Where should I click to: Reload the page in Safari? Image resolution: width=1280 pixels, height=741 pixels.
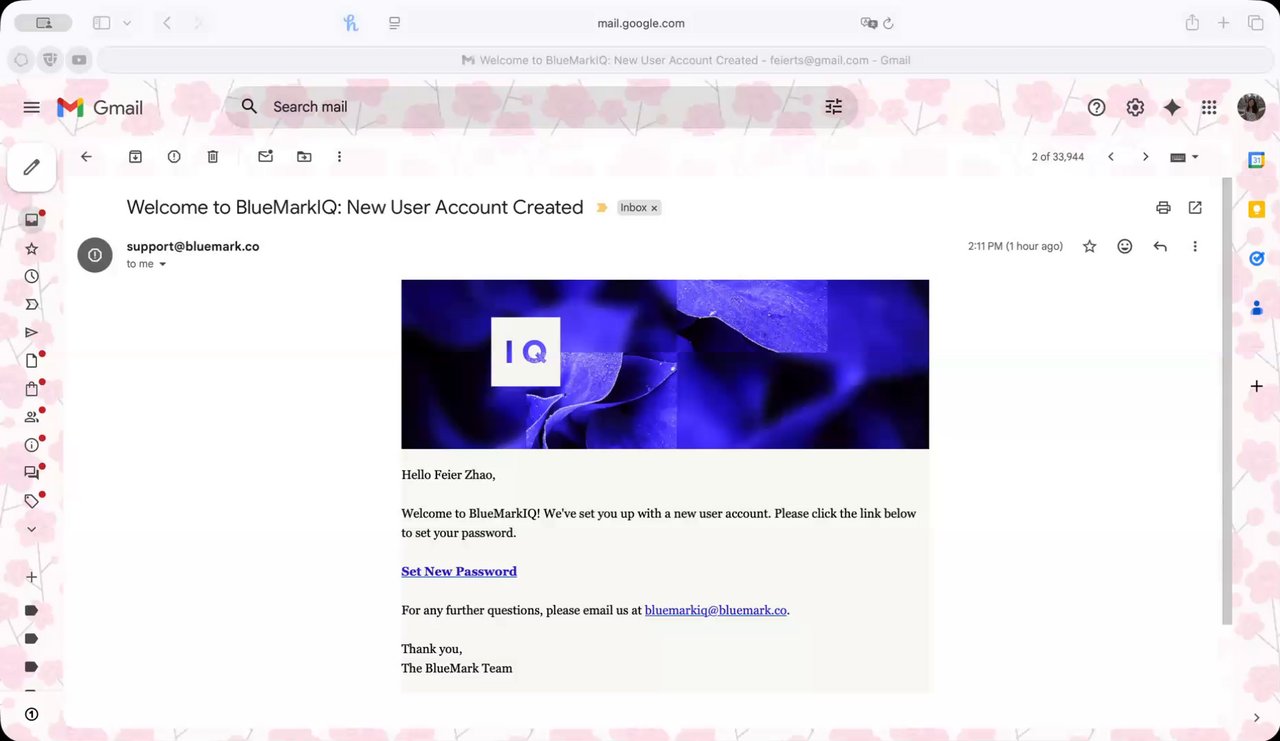888,23
